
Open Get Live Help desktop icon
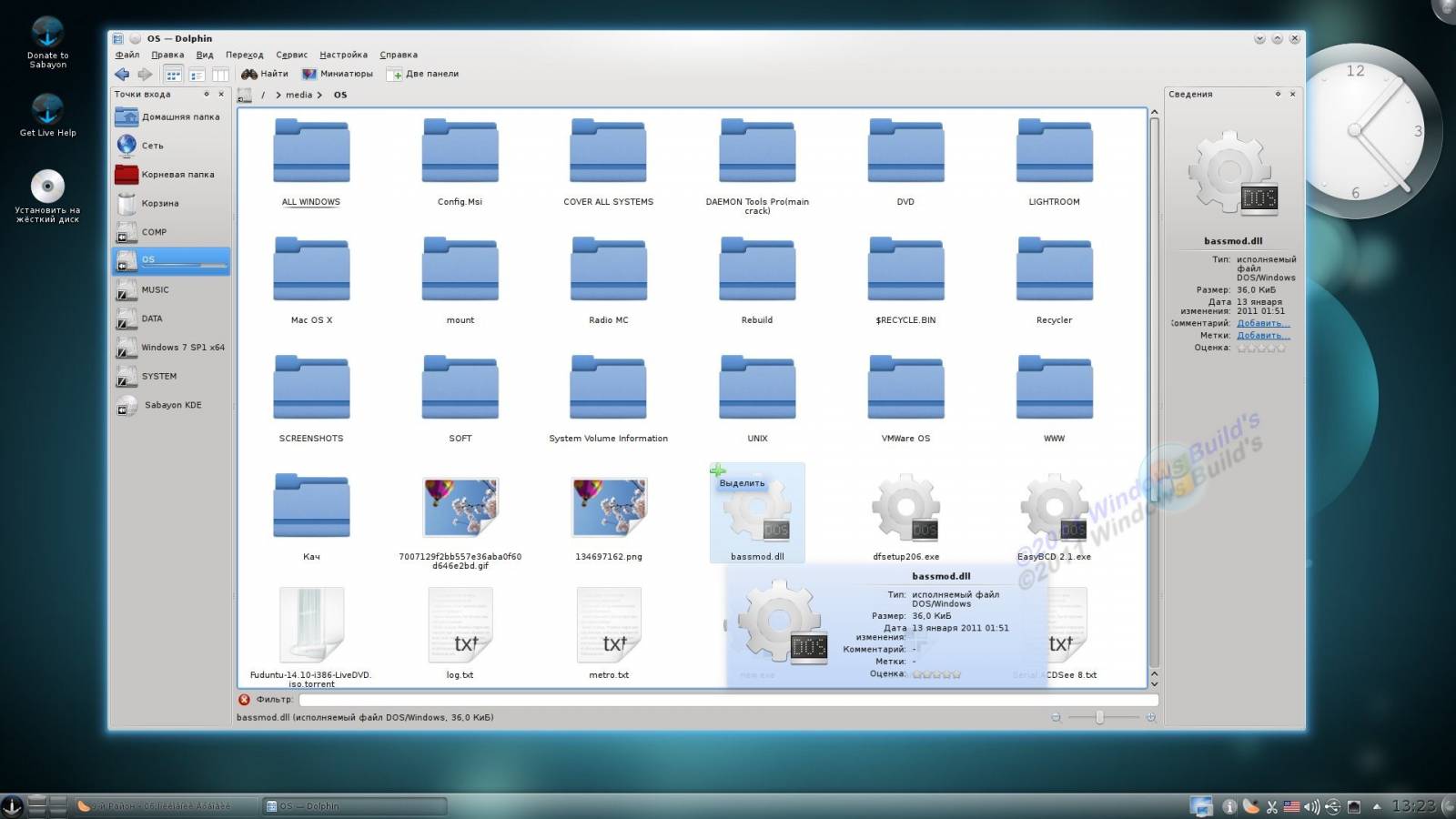coord(47,116)
